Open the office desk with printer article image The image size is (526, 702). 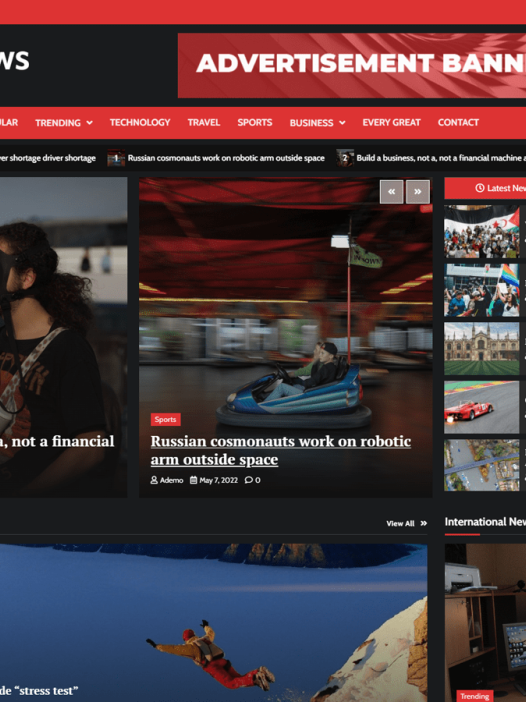pyautogui.click(x=485, y=623)
